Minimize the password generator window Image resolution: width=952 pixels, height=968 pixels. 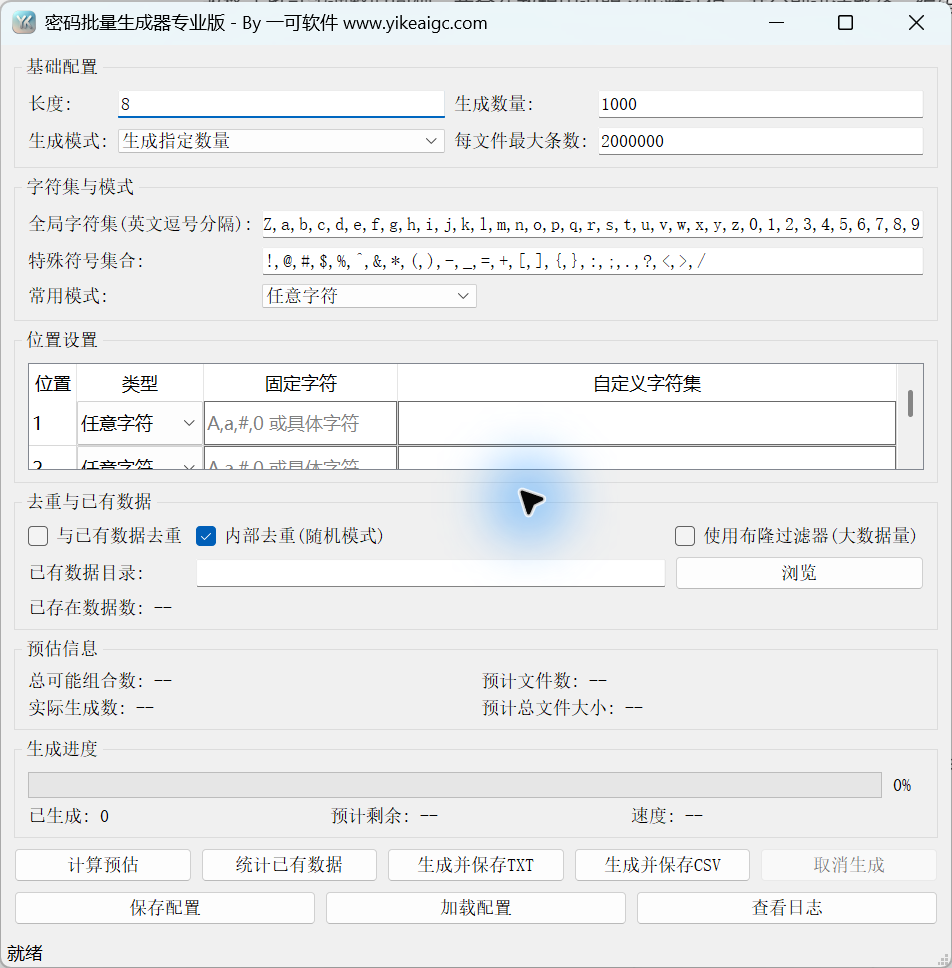(776, 23)
